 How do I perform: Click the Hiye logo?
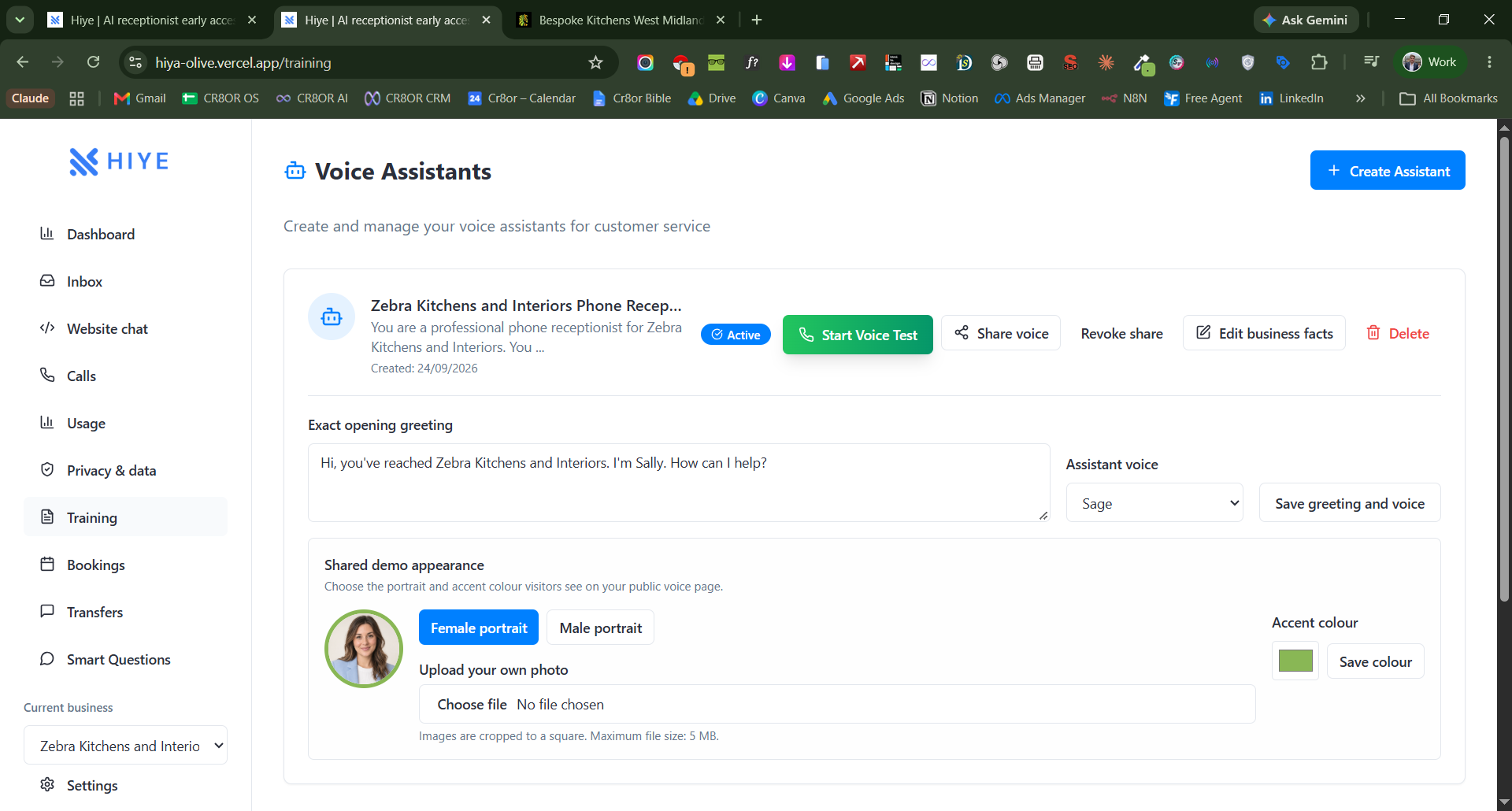pos(119,161)
